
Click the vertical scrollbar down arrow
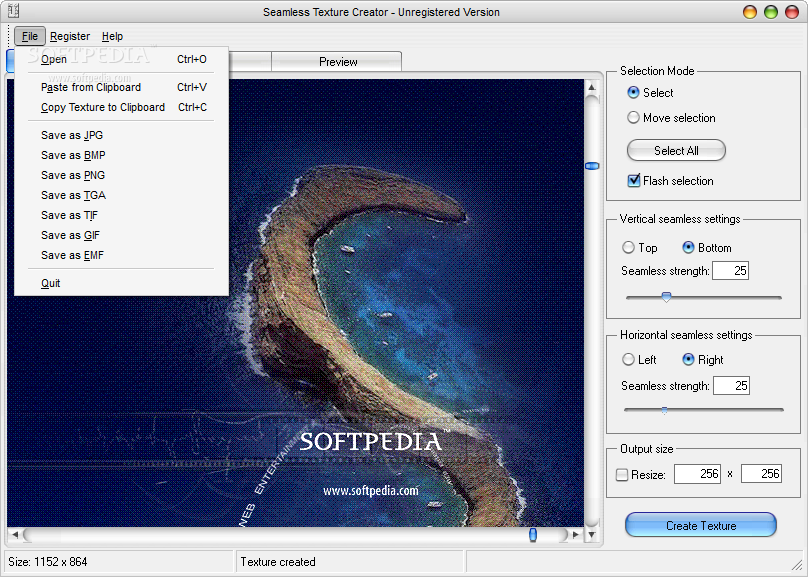tap(592, 535)
